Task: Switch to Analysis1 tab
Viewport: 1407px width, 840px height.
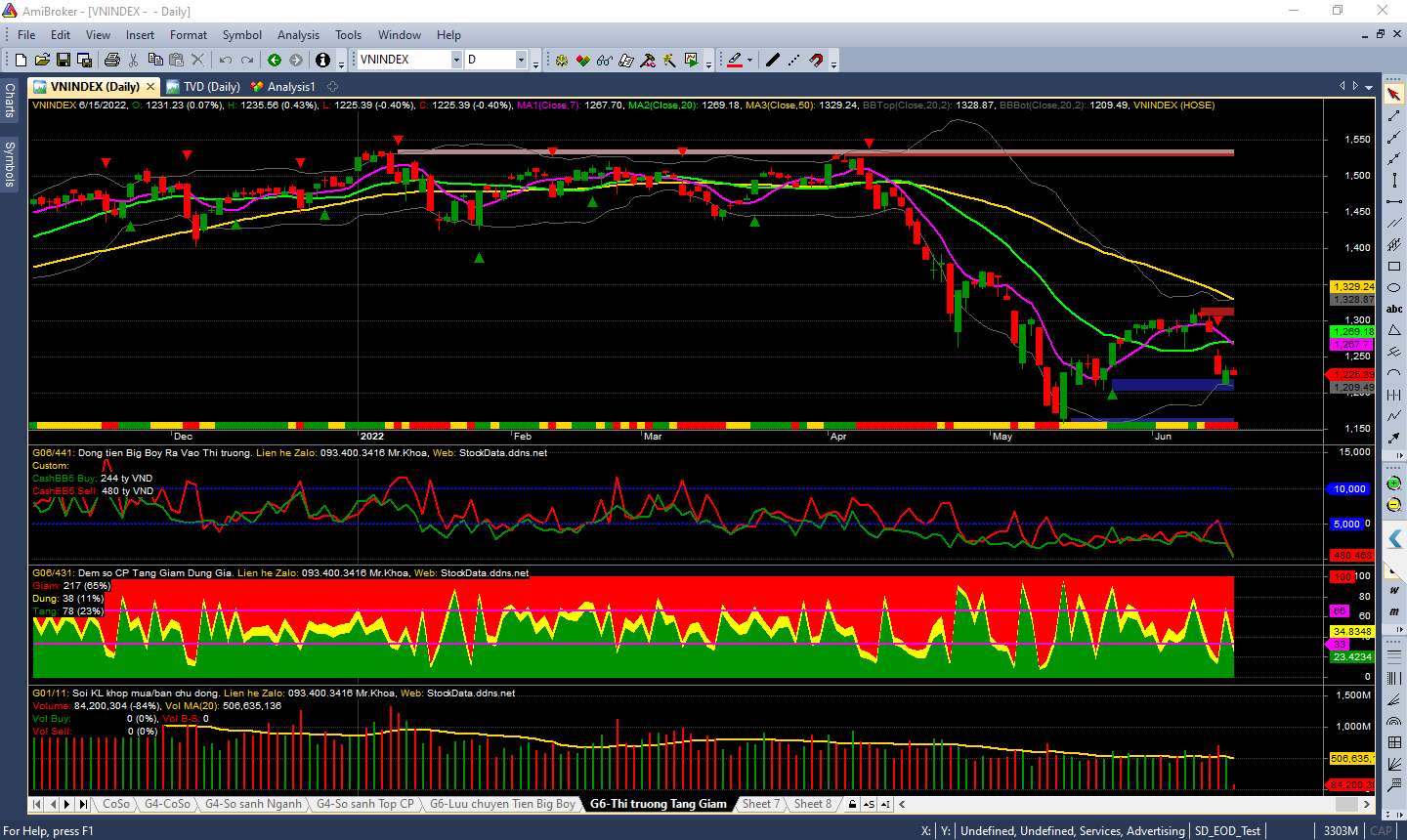Action: coord(283,87)
